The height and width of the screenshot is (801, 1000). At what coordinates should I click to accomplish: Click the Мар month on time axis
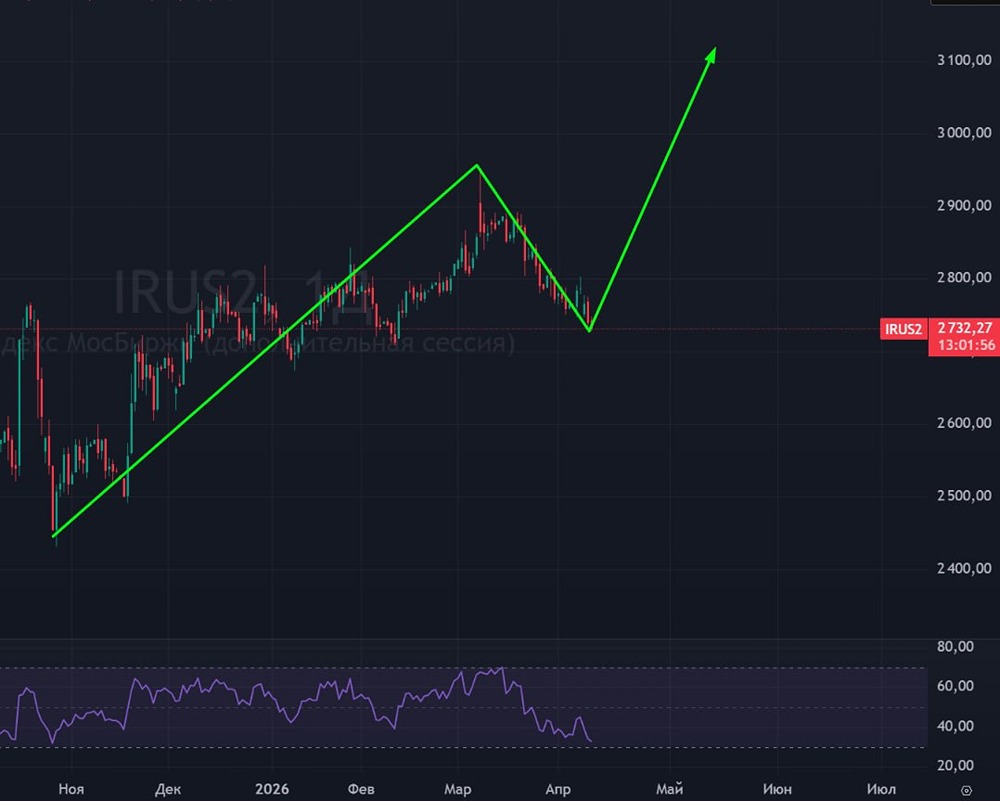(458, 790)
